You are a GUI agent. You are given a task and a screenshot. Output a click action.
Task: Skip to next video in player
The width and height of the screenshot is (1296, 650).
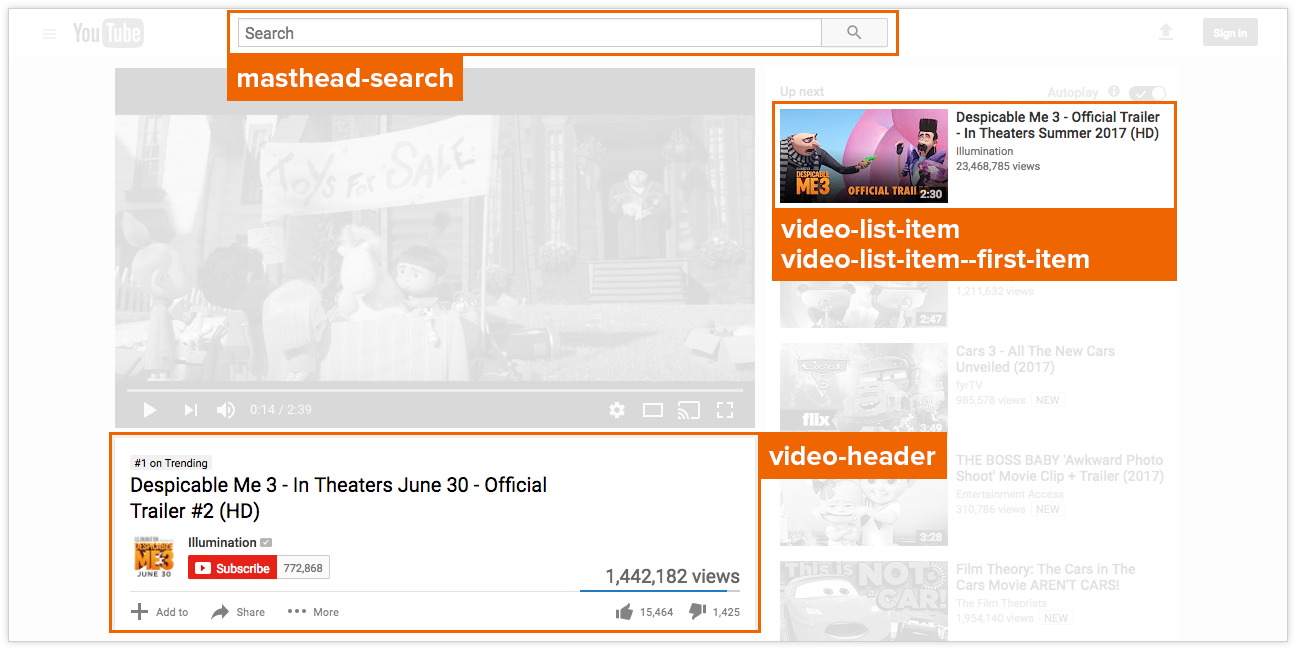coord(190,410)
